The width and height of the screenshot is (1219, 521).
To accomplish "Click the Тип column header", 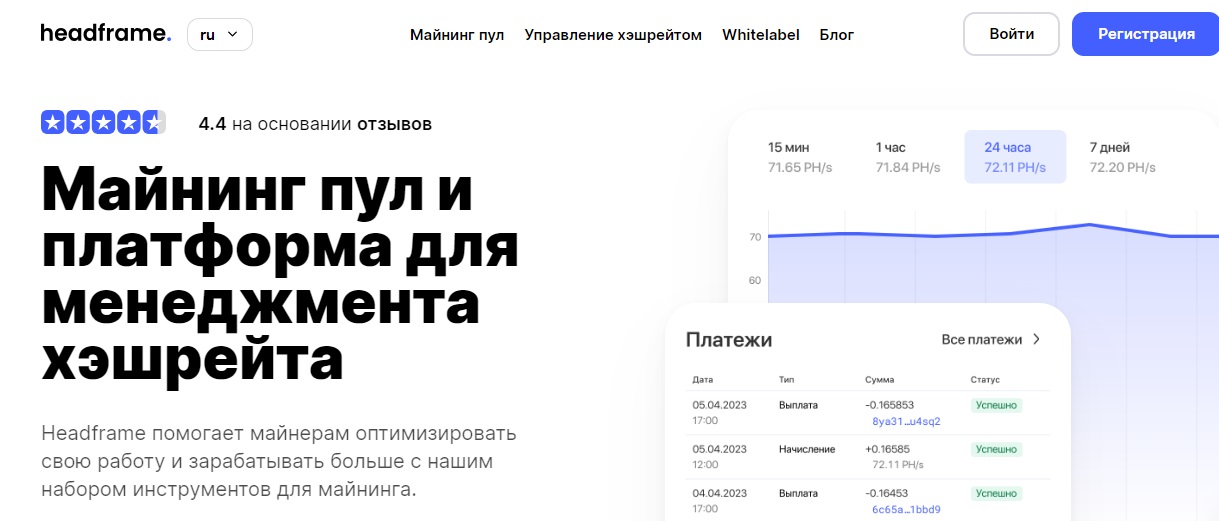I will [787, 380].
